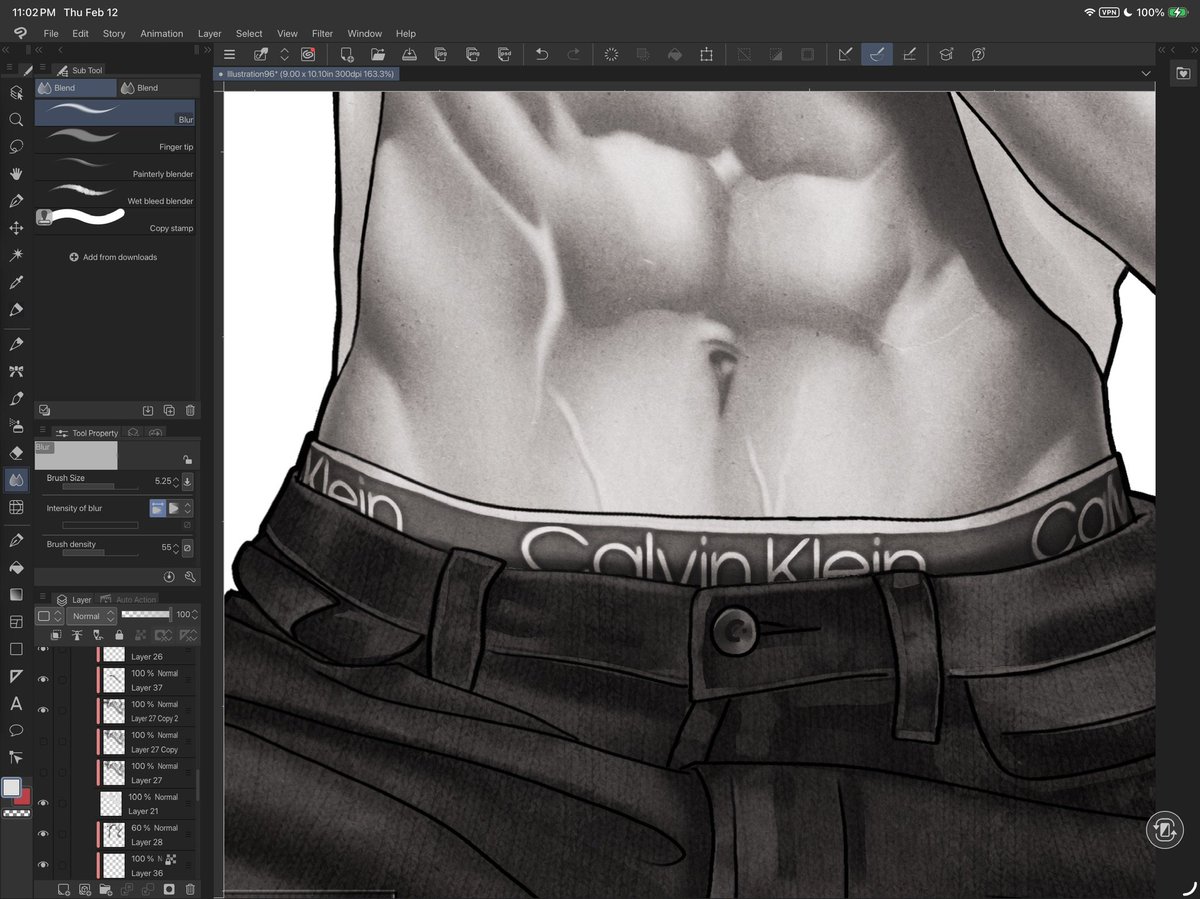Select the Blend tool in toolbar
The height and width of the screenshot is (899, 1200).
coord(16,480)
